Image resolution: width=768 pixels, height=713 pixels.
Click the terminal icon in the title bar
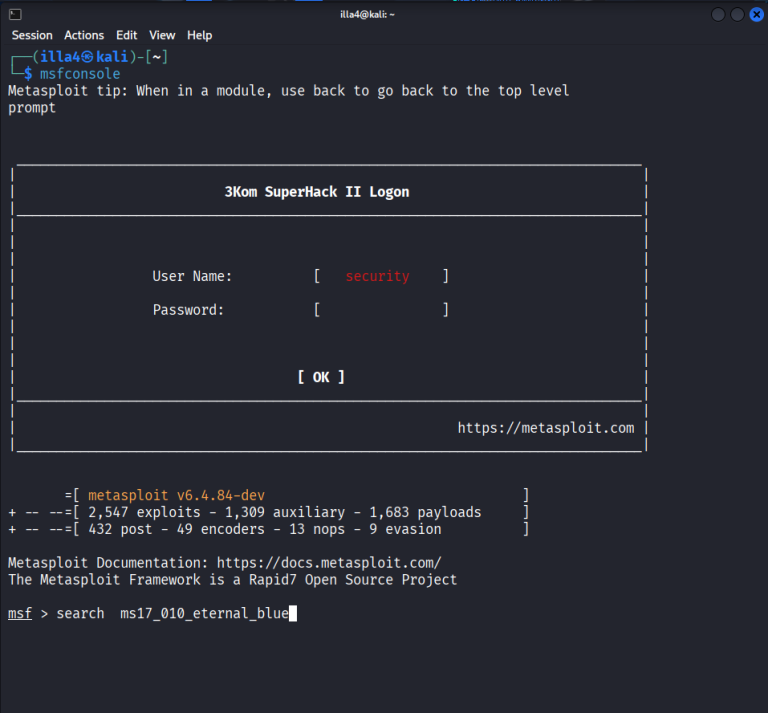[15, 14]
